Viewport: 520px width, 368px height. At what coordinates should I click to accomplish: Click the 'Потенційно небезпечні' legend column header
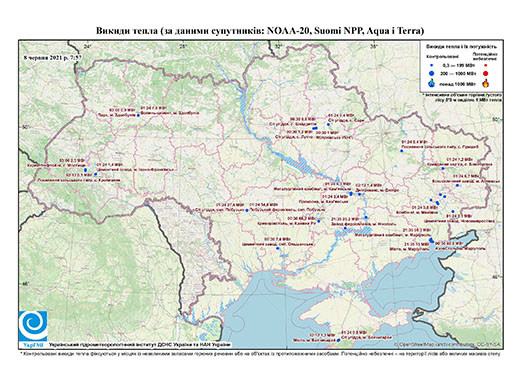(x=485, y=56)
